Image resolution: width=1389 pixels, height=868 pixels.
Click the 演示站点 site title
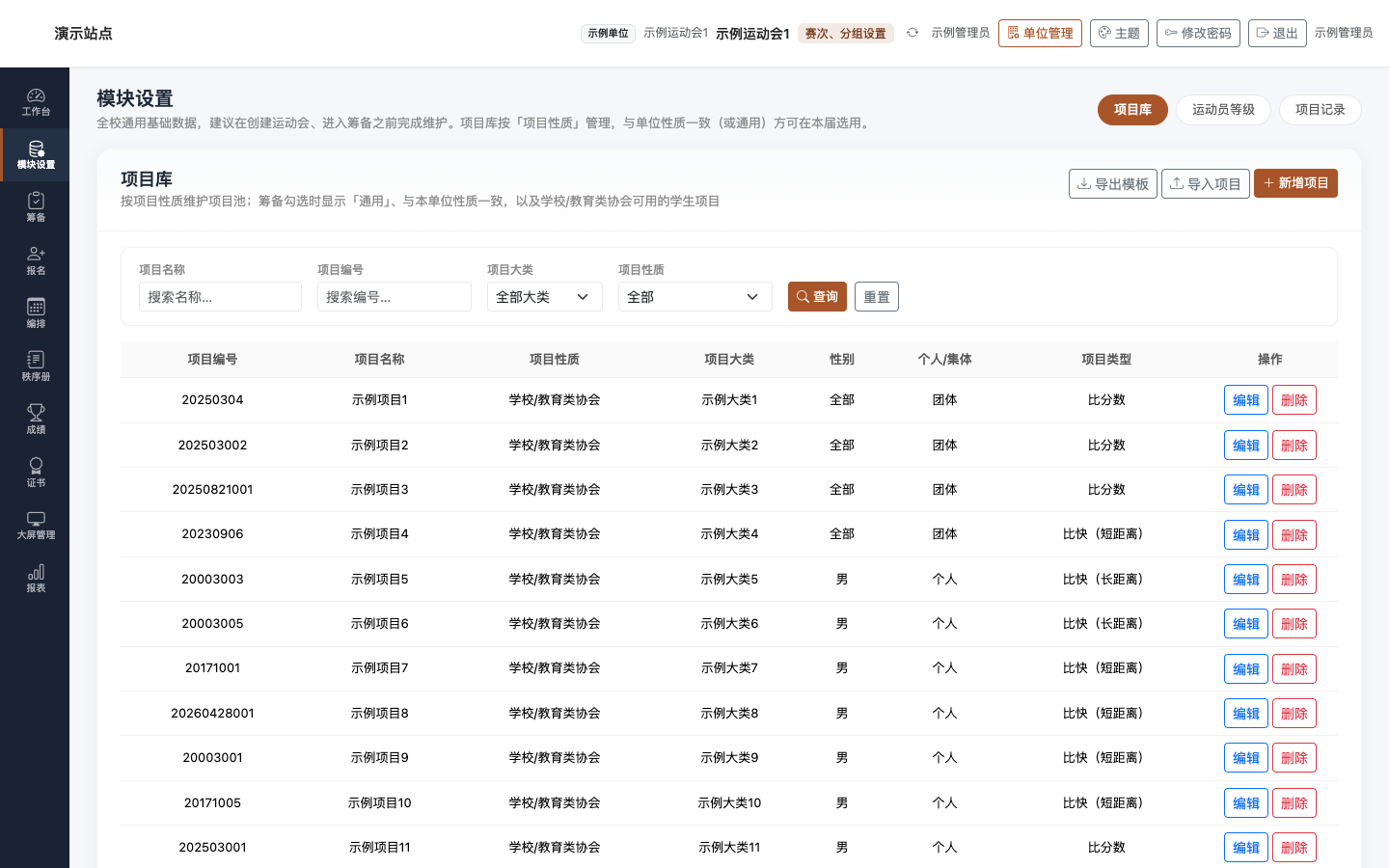(83, 34)
